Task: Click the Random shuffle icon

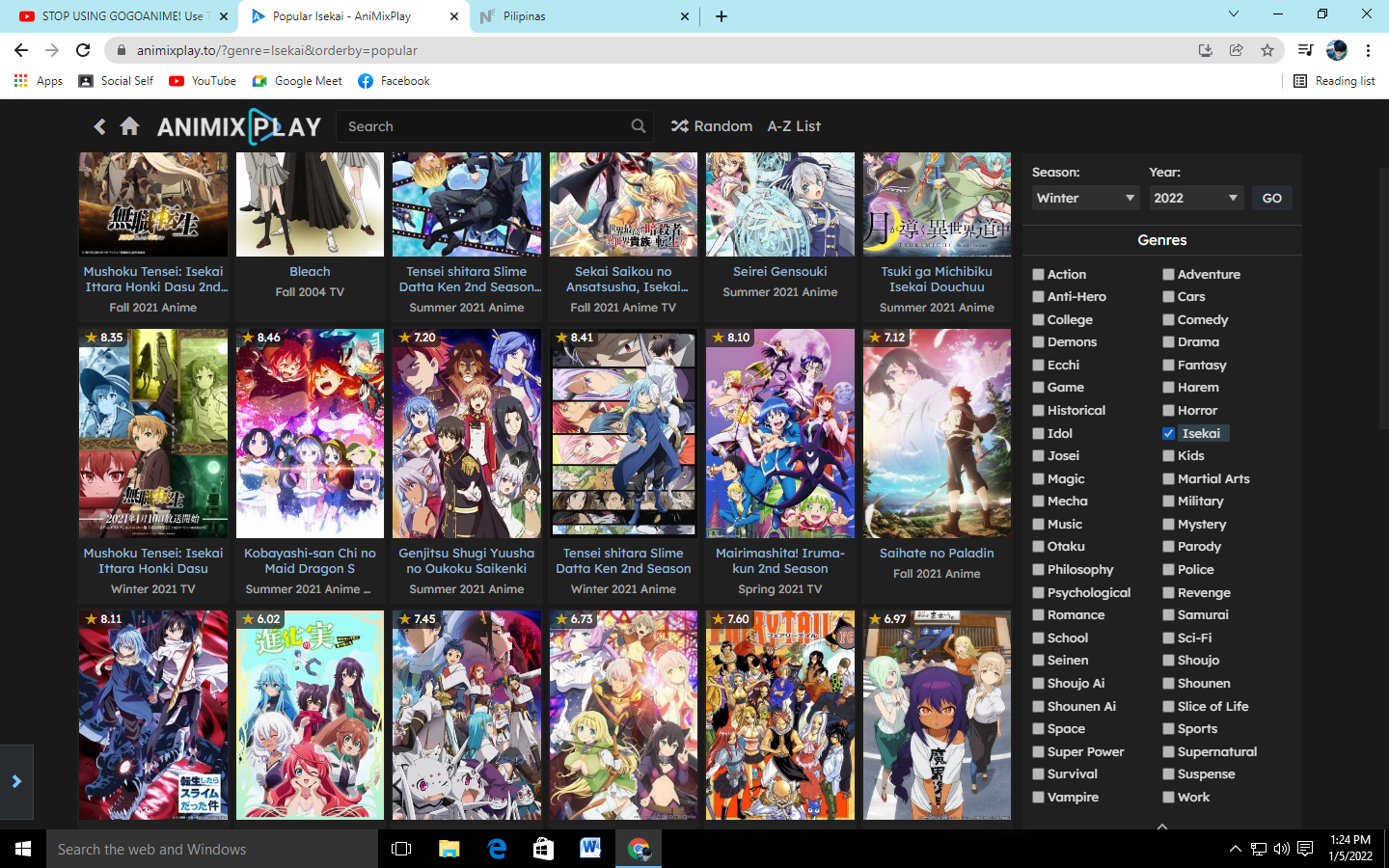Action: click(680, 126)
